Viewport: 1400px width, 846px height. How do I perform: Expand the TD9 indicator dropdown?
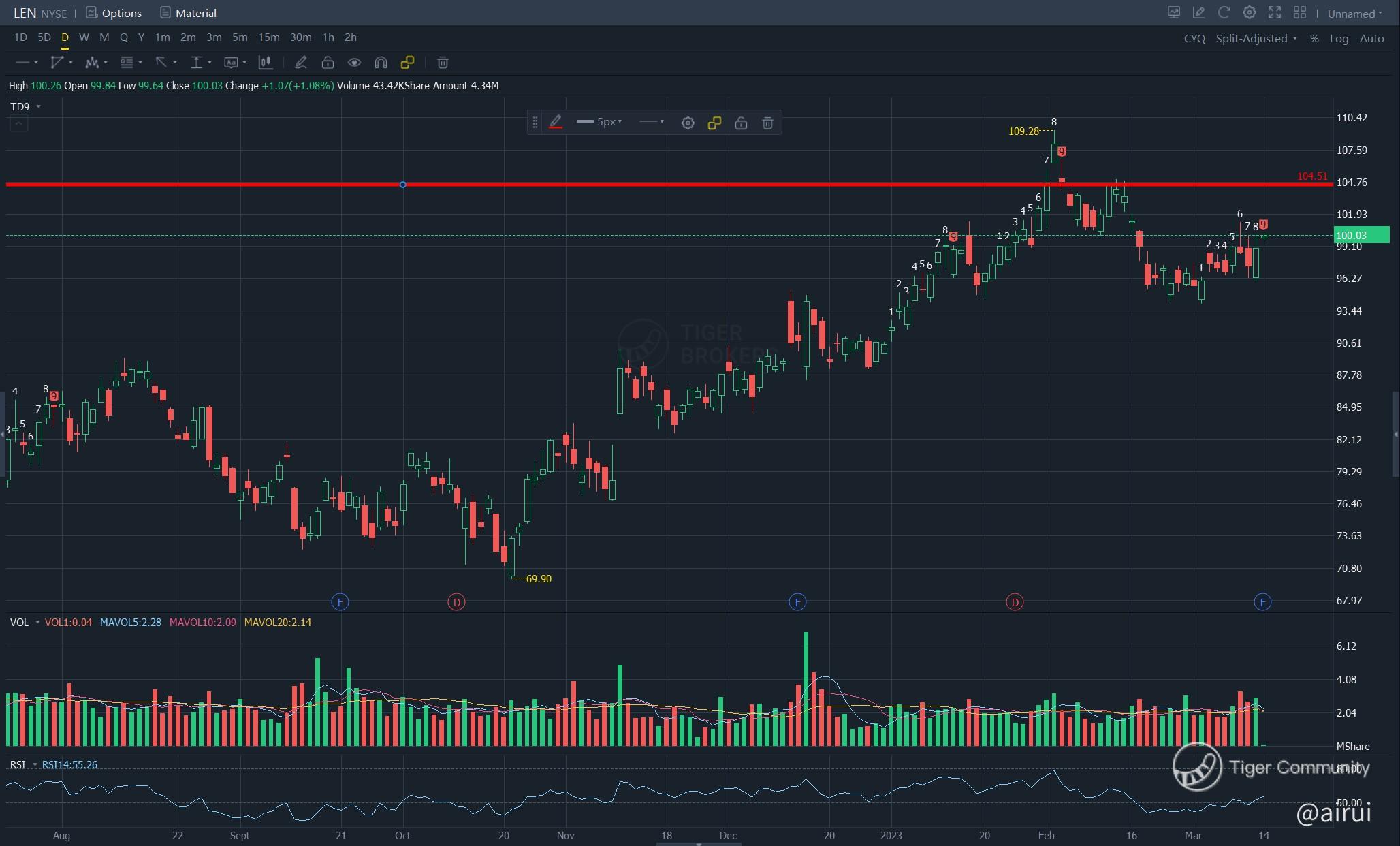click(38, 106)
